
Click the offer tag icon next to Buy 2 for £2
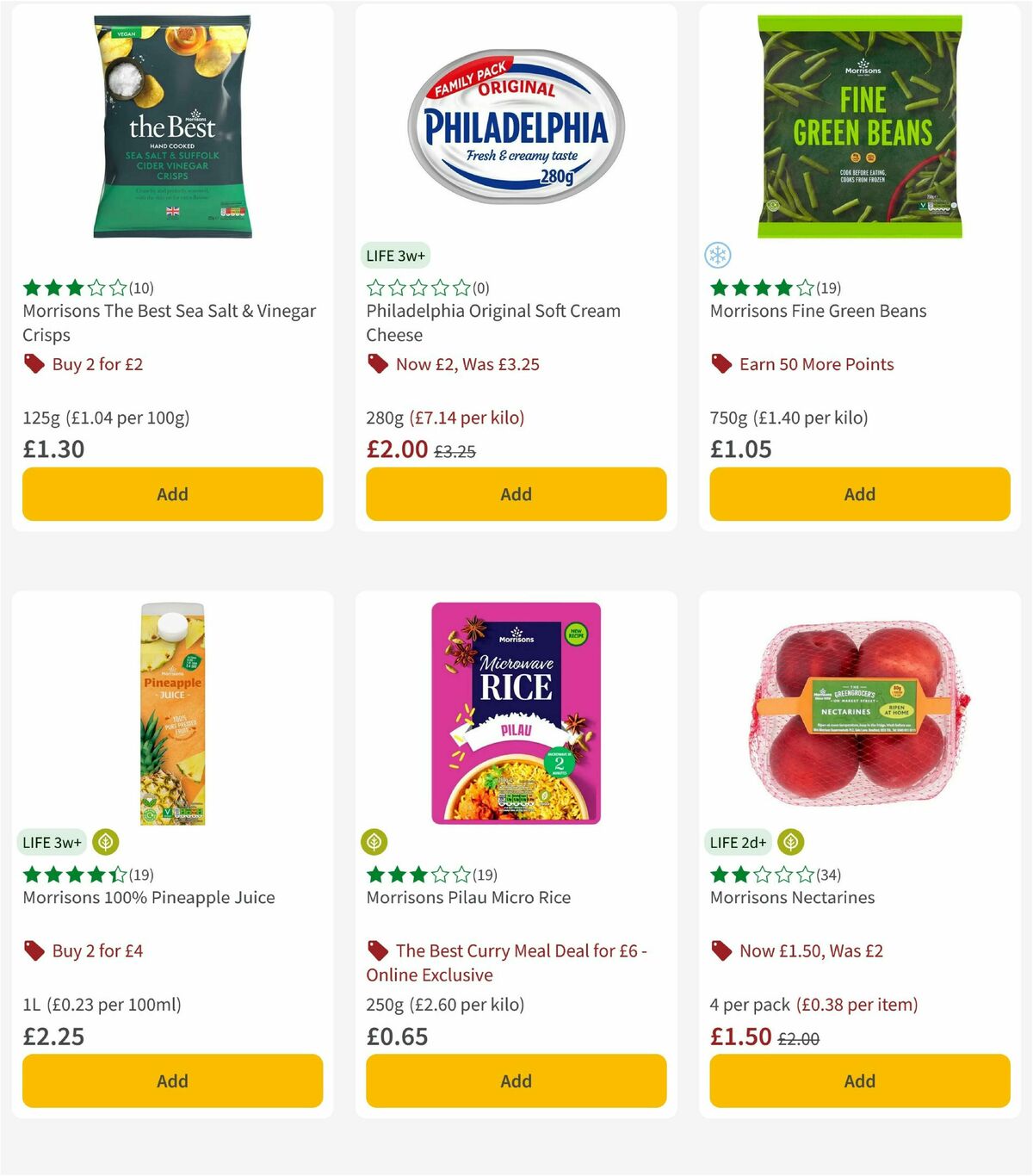coord(34,364)
